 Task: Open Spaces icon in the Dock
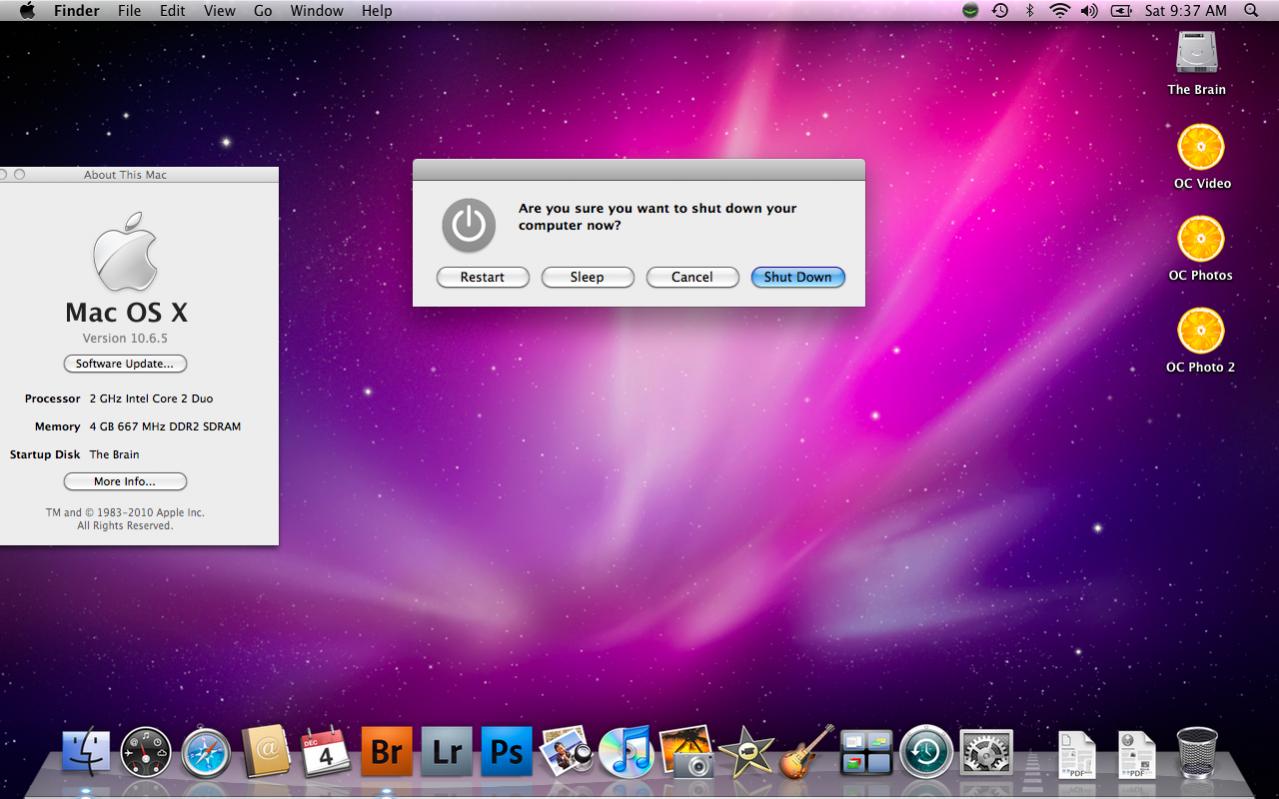(x=866, y=752)
